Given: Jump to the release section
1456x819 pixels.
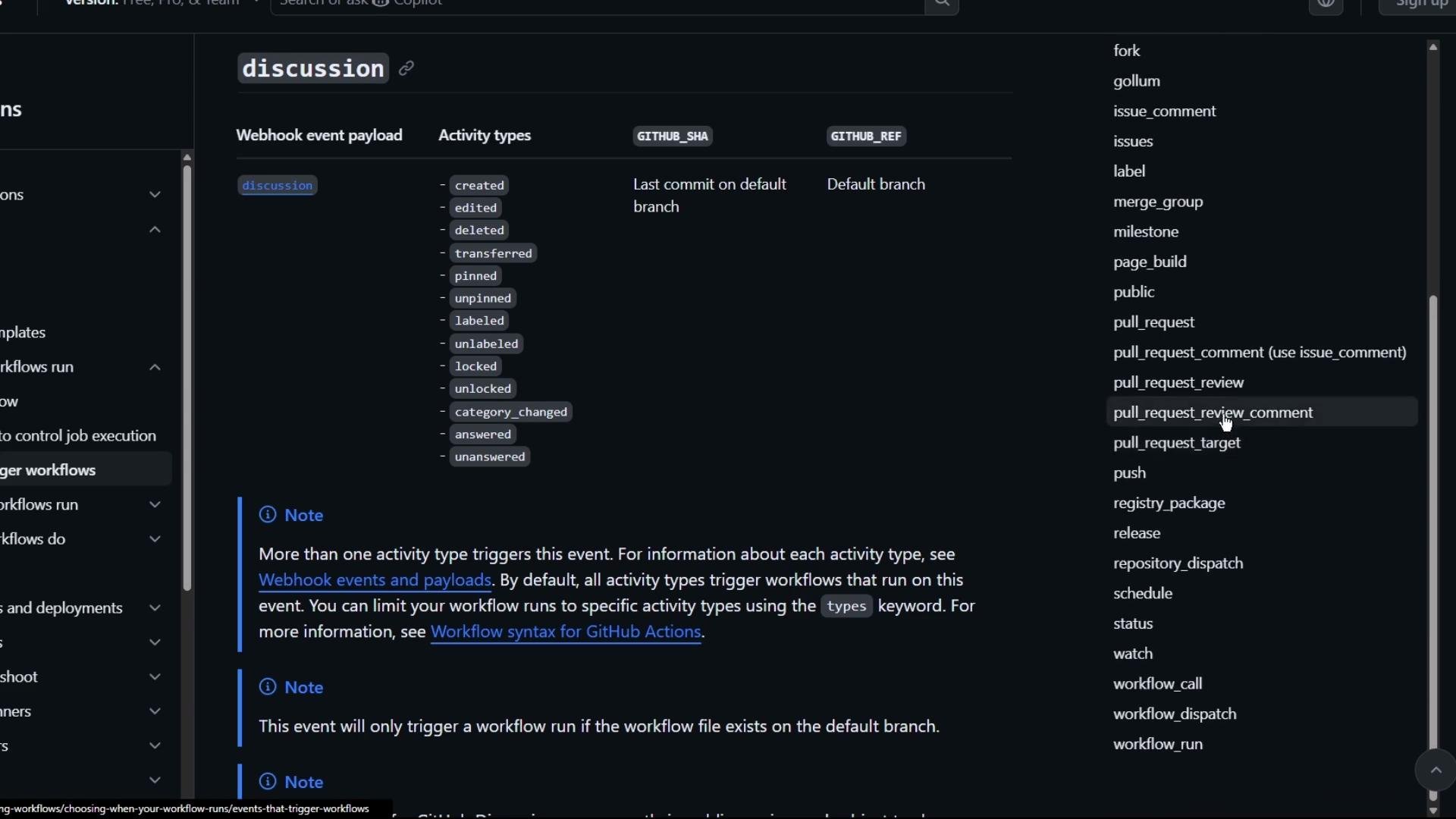Looking at the screenshot, I should [x=1137, y=533].
